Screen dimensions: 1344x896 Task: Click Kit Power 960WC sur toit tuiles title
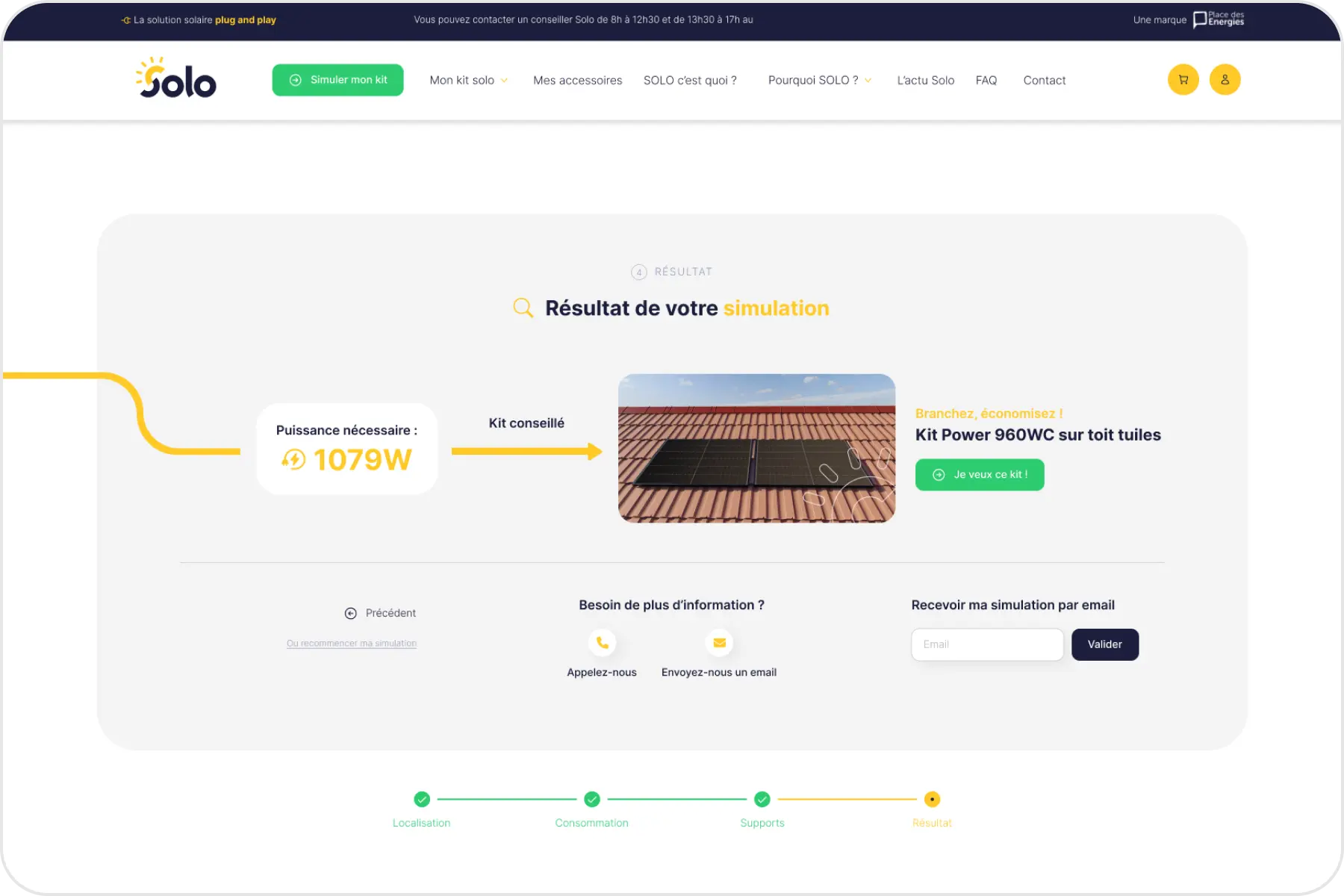[x=1038, y=435]
